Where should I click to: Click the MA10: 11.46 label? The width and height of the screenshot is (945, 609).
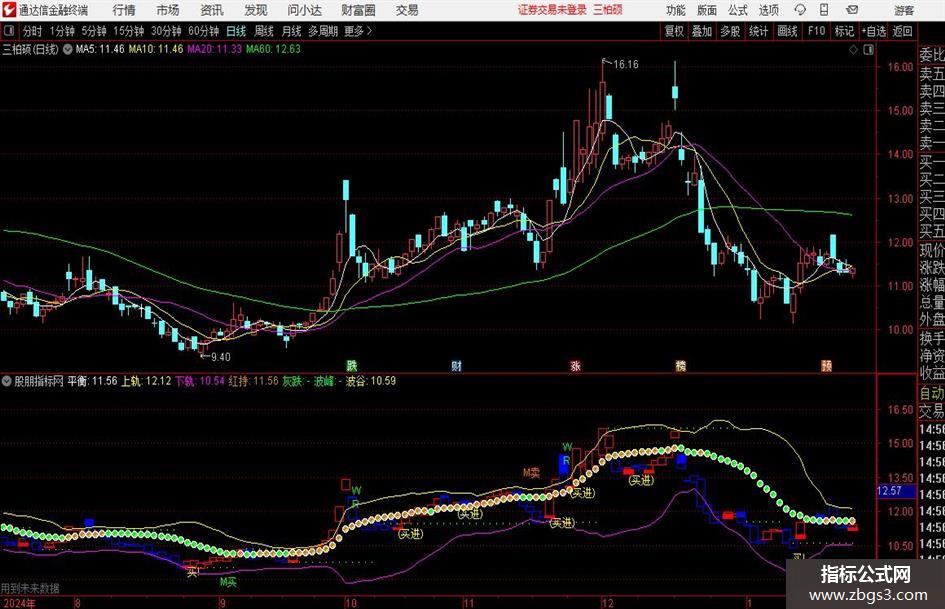[x=155, y=49]
